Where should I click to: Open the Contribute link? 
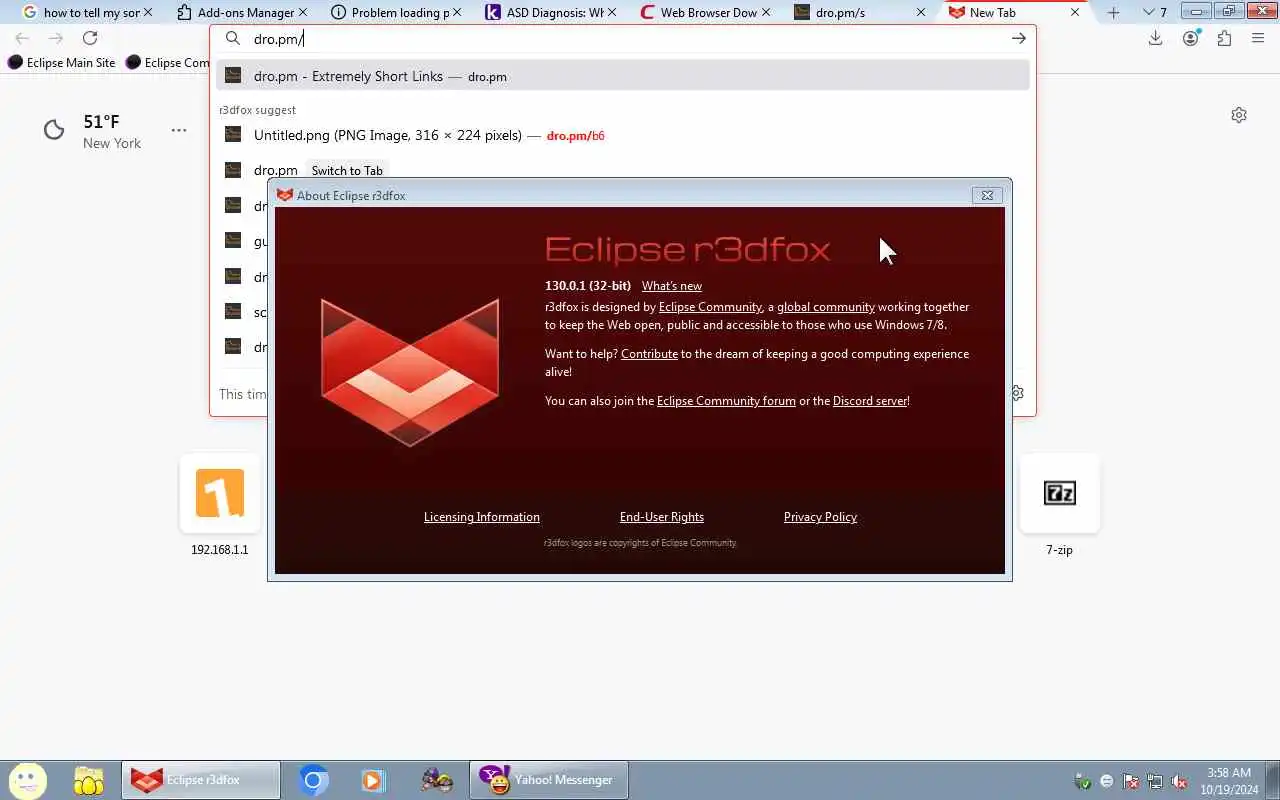click(x=649, y=354)
